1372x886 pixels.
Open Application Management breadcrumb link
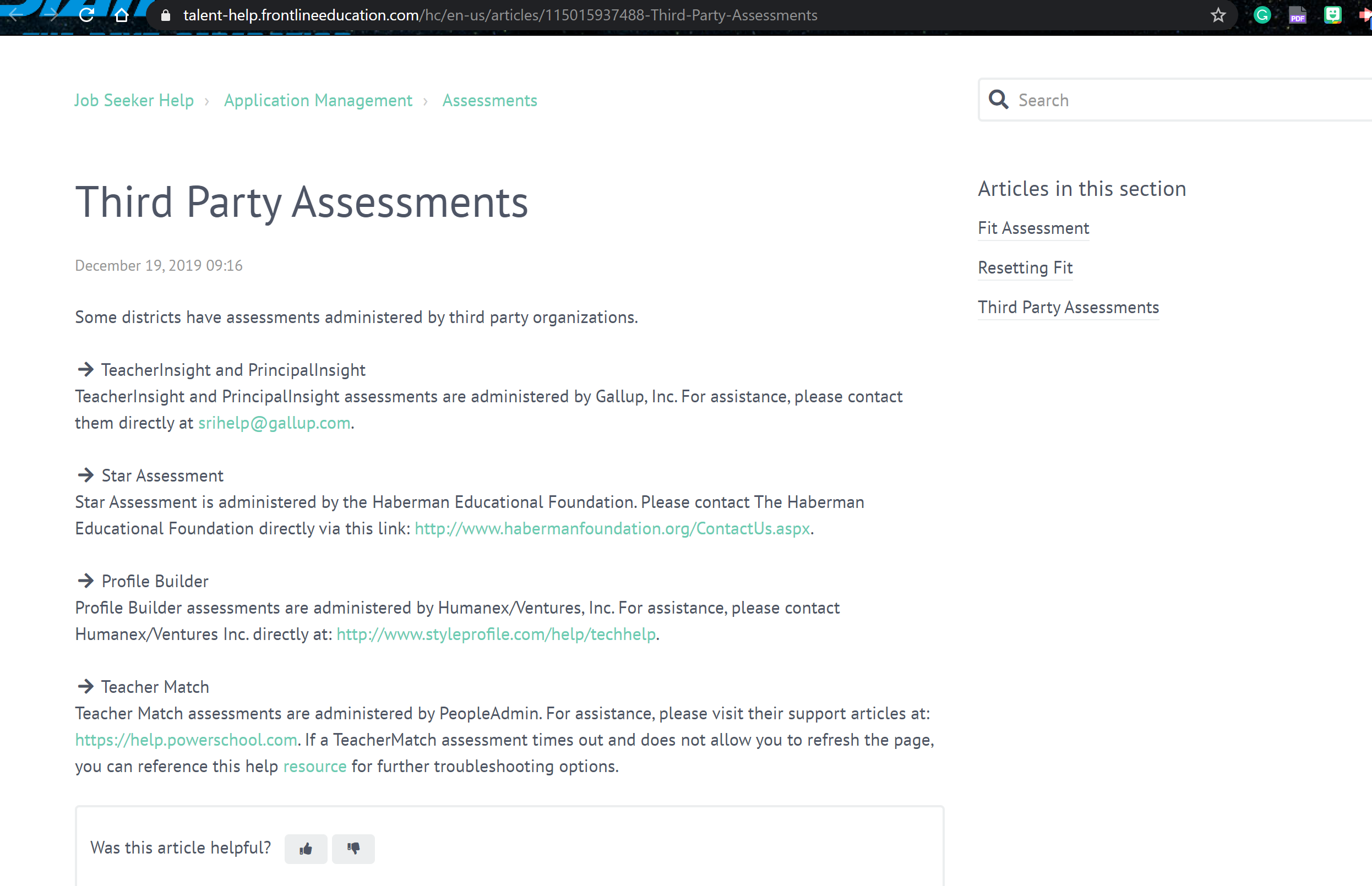pyautogui.click(x=318, y=100)
